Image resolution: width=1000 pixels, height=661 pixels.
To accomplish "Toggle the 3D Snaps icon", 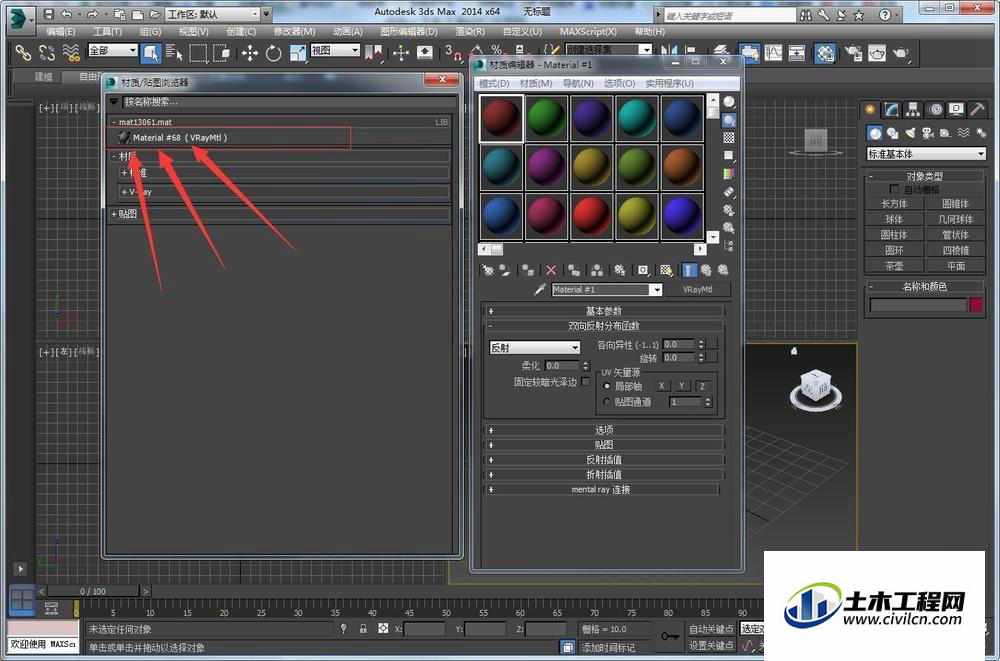I will [x=452, y=53].
